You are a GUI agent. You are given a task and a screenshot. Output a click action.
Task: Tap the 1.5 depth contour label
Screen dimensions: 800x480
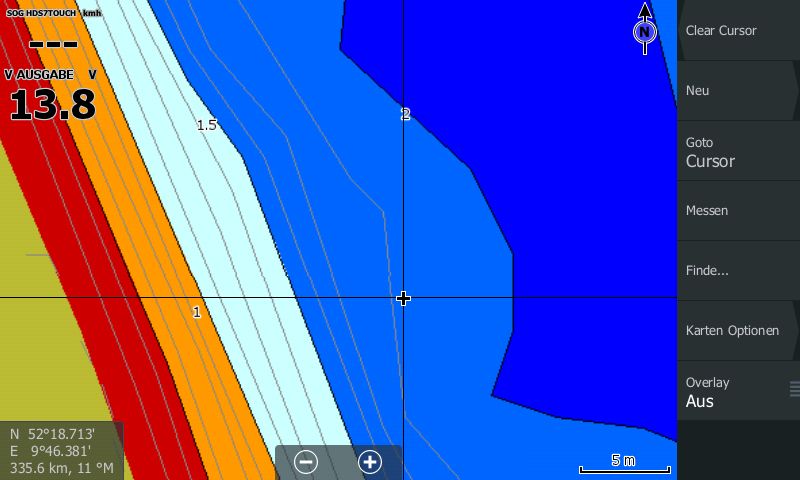tap(206, 125)
